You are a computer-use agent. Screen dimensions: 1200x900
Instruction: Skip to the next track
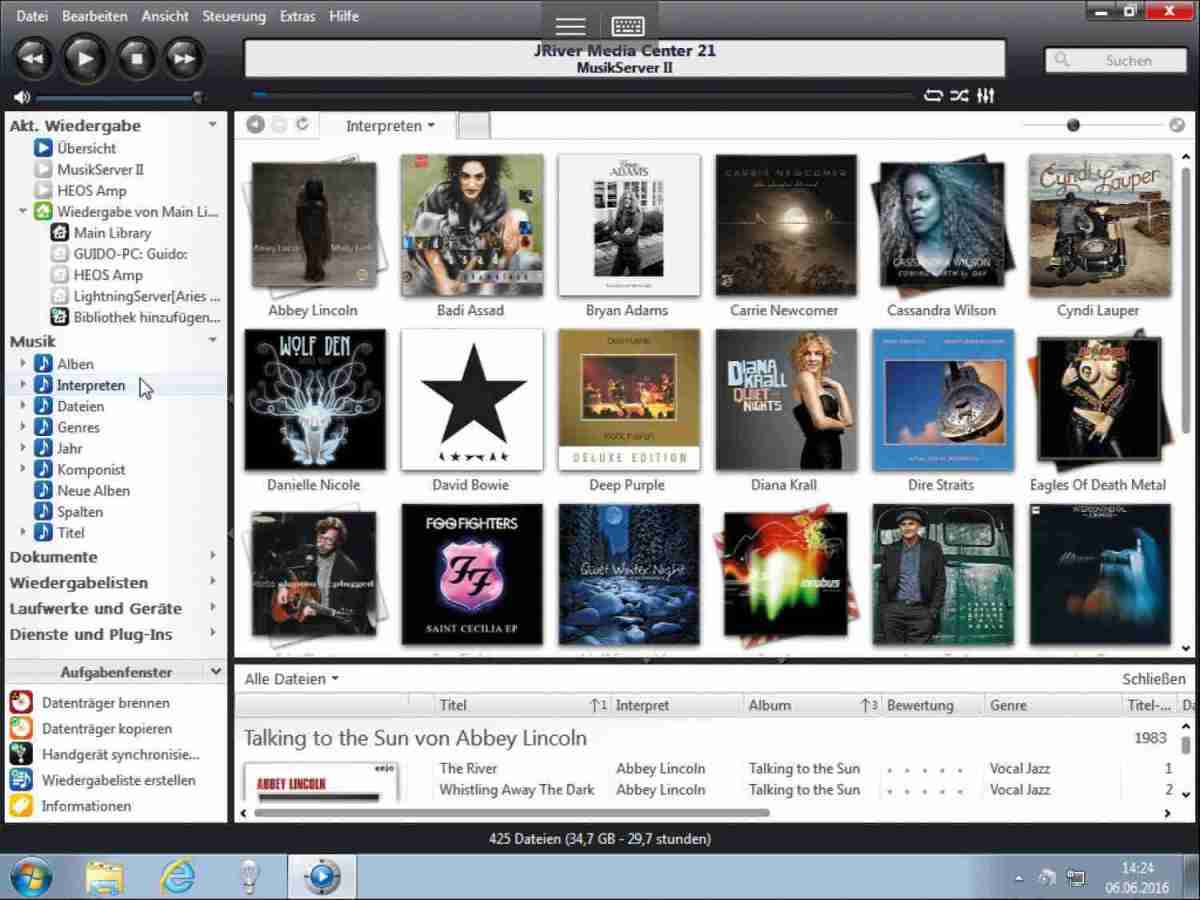tap(185, 59)
